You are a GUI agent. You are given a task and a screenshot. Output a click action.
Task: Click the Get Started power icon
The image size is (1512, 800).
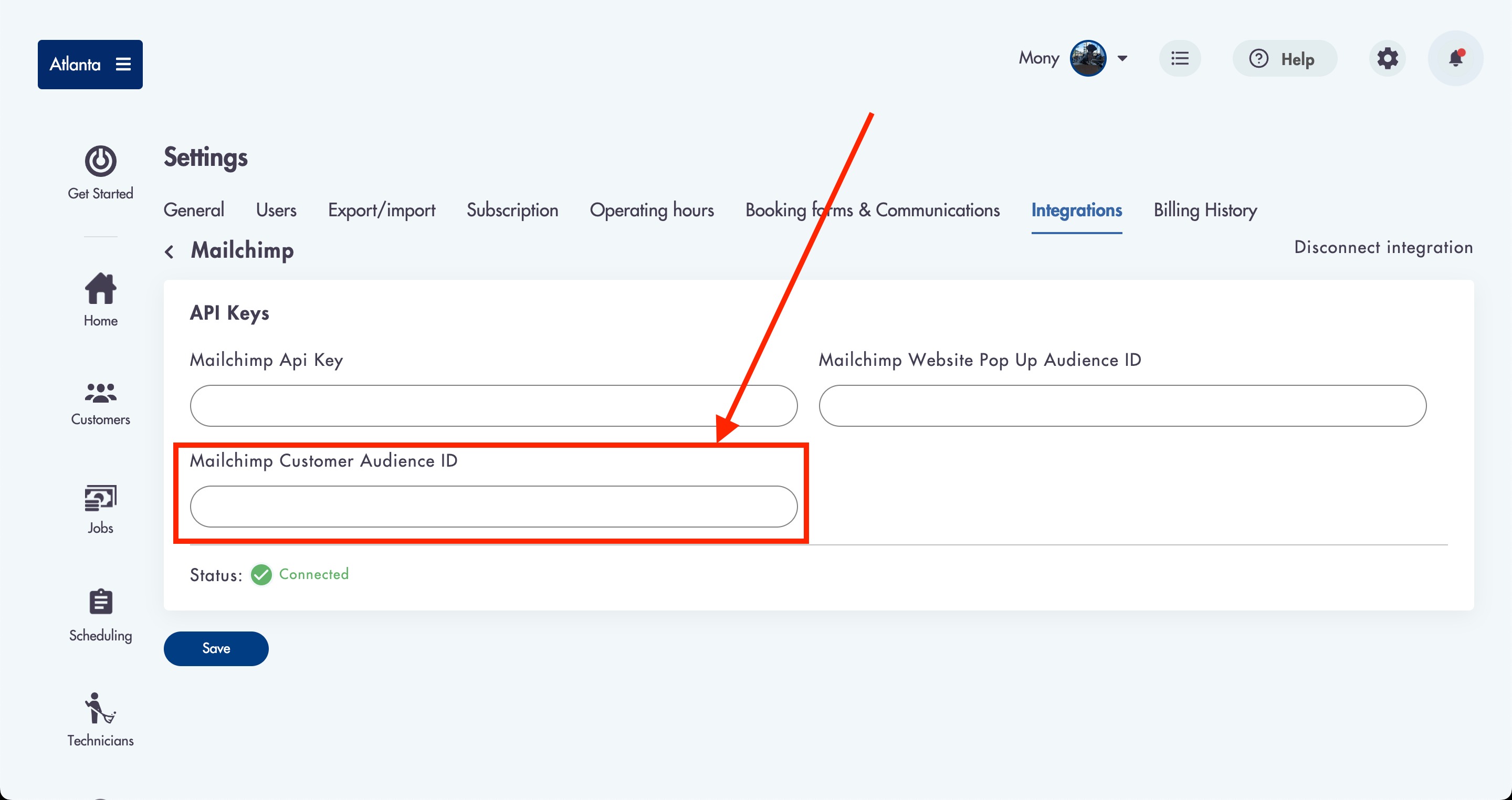pyautogui.click(x=100, y=161)
